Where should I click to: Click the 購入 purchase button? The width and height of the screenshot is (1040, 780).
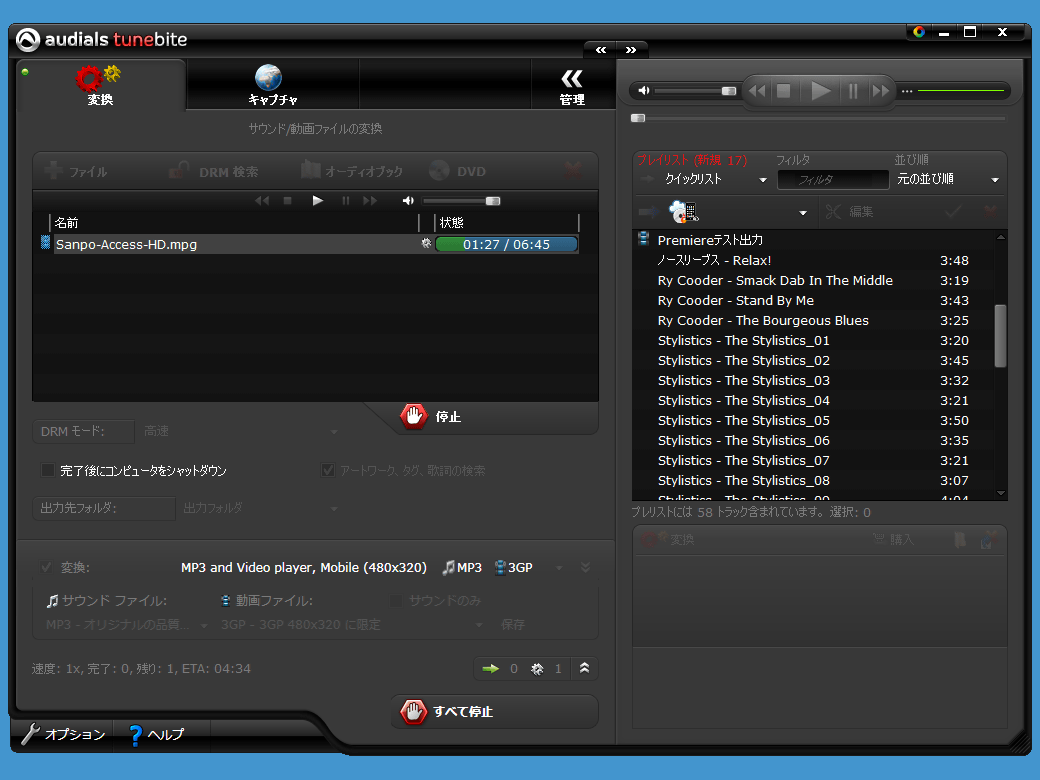point(893,539)
